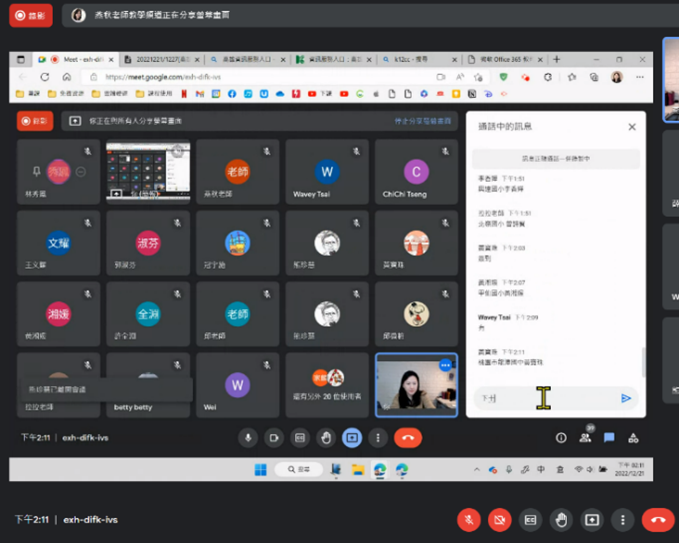Open the taskbar volume icon
The image size is (679, 543).
click(x=590, y=469)
